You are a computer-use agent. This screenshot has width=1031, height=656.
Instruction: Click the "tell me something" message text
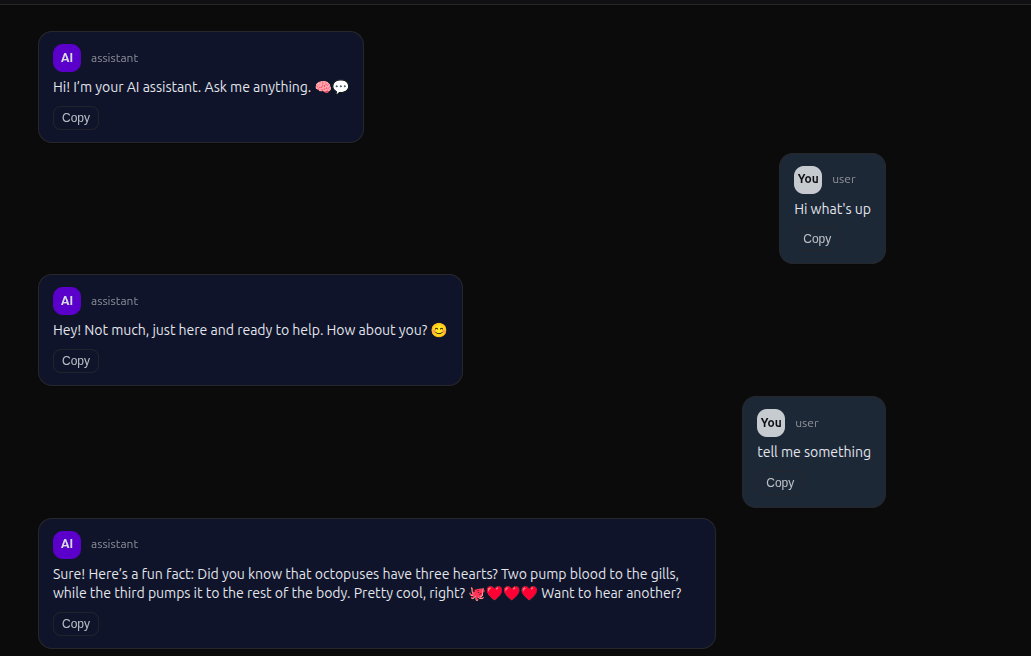[x=814, y=452]
